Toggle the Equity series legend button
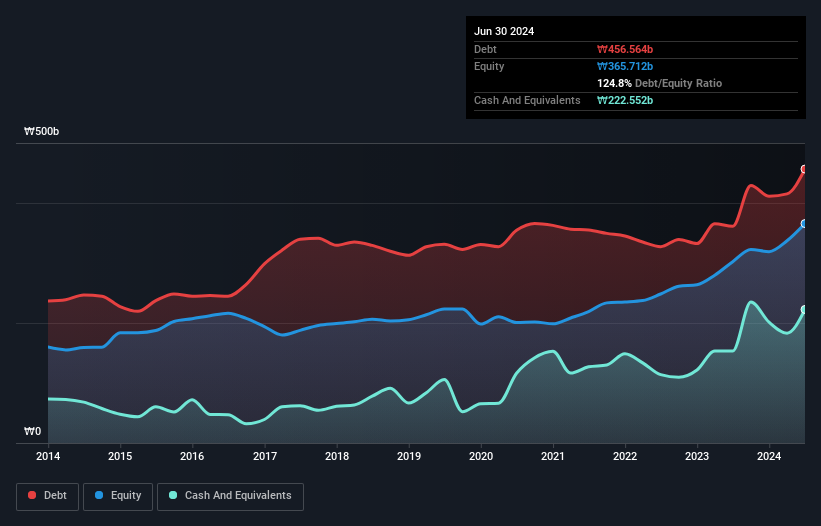This screenshot has height=526, width=821. (x=118, y=496)
